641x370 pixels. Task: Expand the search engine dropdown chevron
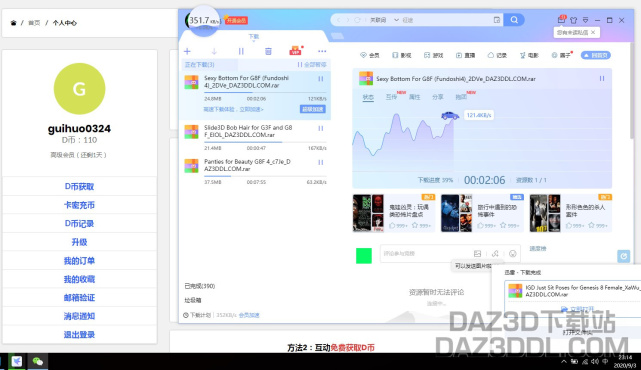[x=396, y=20]
